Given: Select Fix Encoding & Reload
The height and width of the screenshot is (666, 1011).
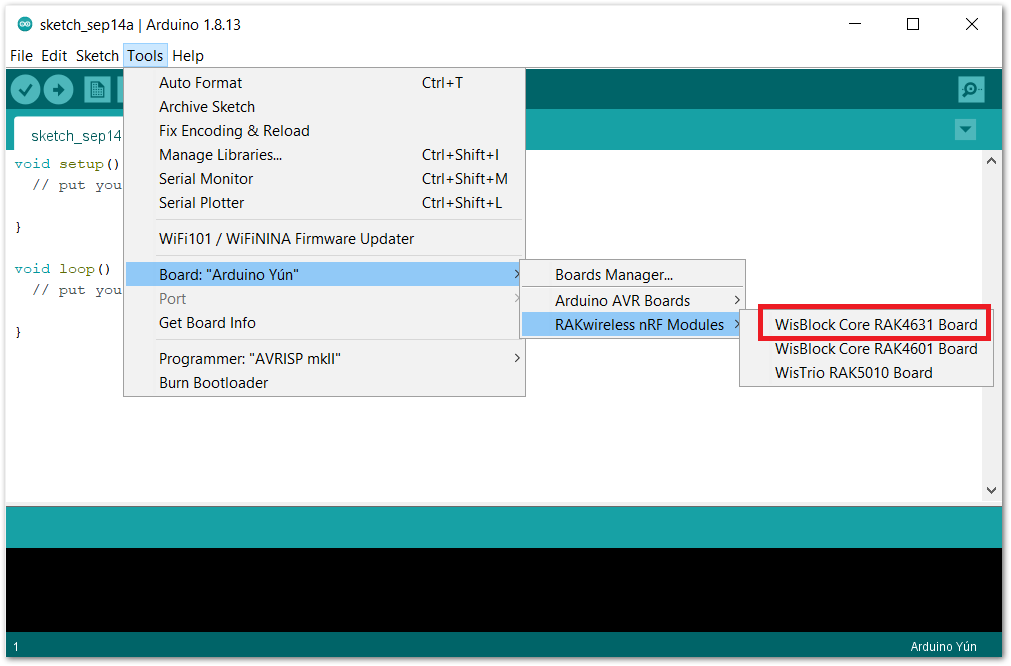Looking at the screenshot, I should 324,131.
